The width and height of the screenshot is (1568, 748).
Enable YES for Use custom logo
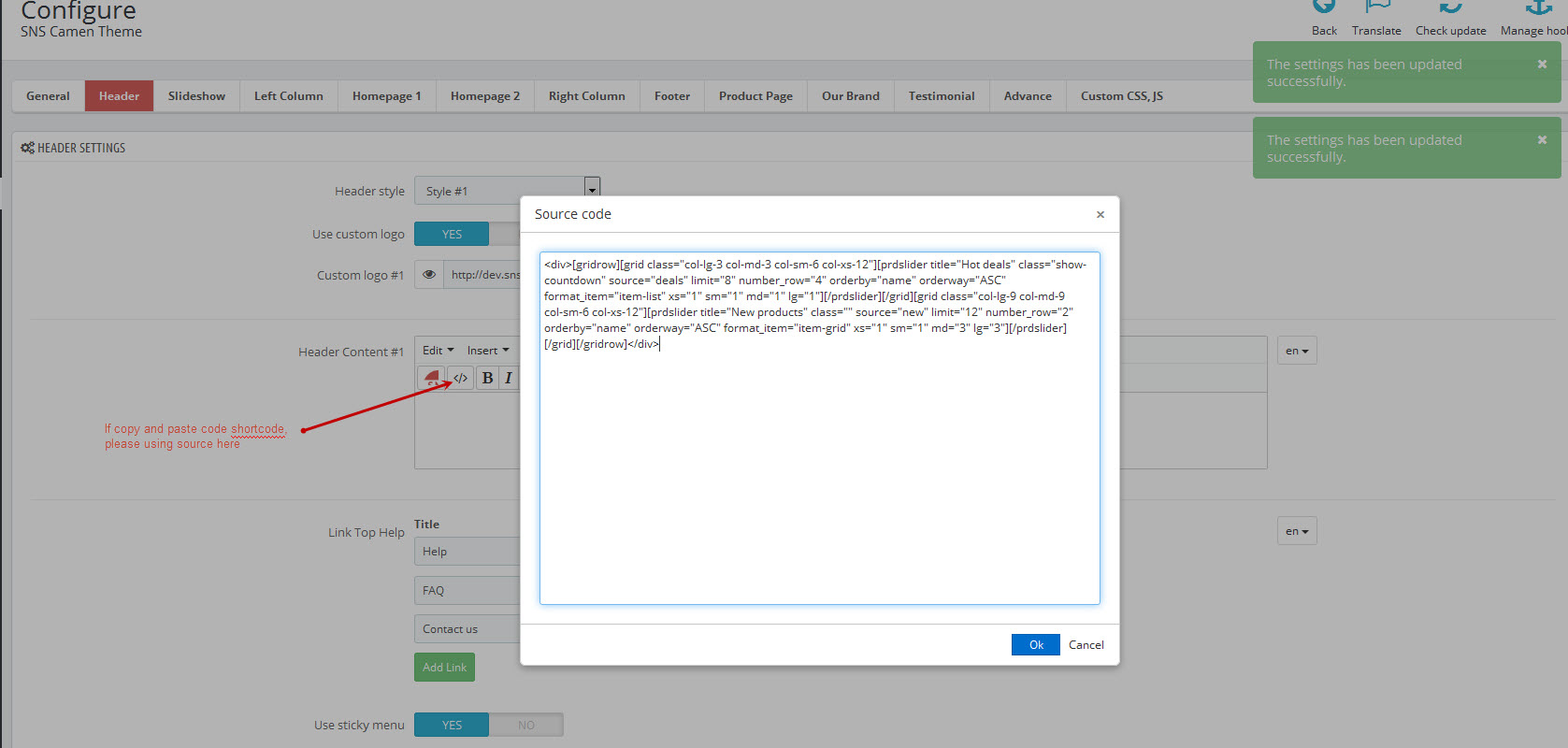(x=452, y=235)
